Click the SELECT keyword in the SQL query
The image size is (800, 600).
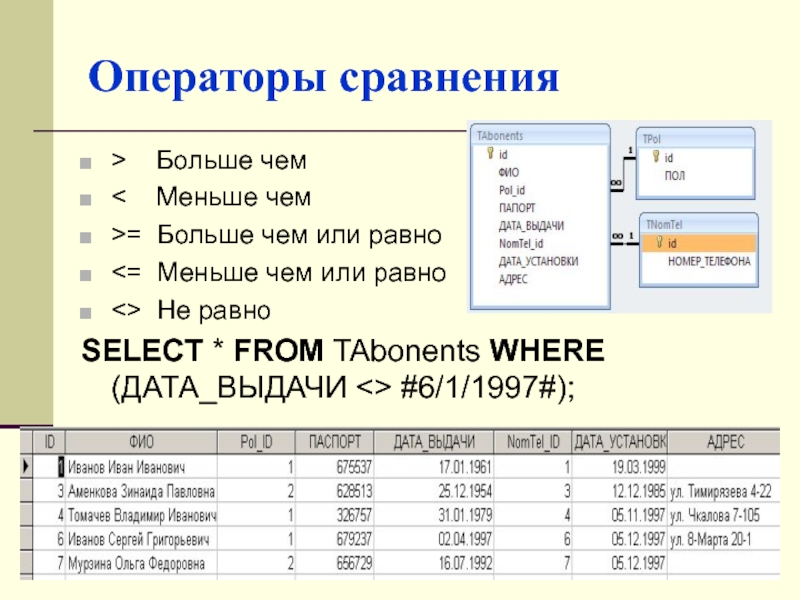coord(142,351)
